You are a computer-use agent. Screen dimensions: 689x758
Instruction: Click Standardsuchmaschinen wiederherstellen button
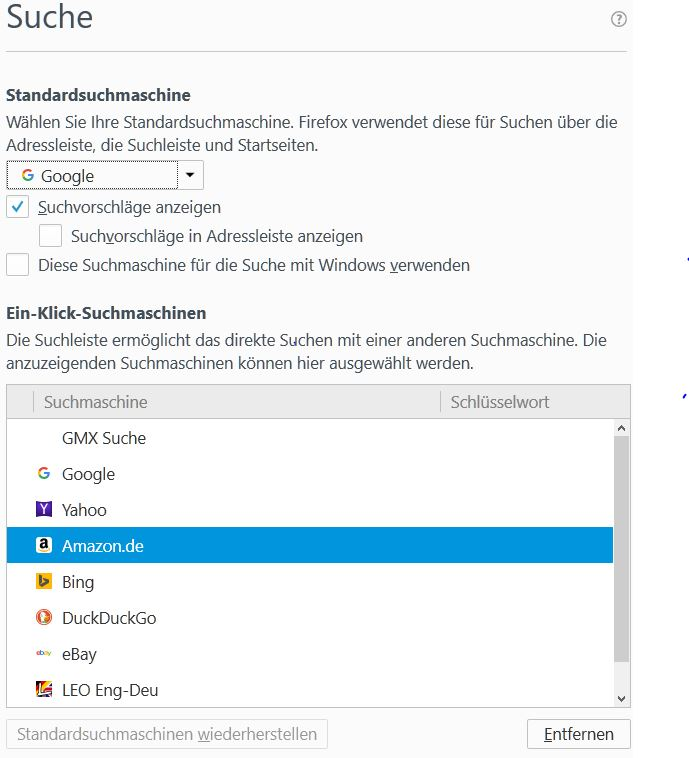point(167,734)
